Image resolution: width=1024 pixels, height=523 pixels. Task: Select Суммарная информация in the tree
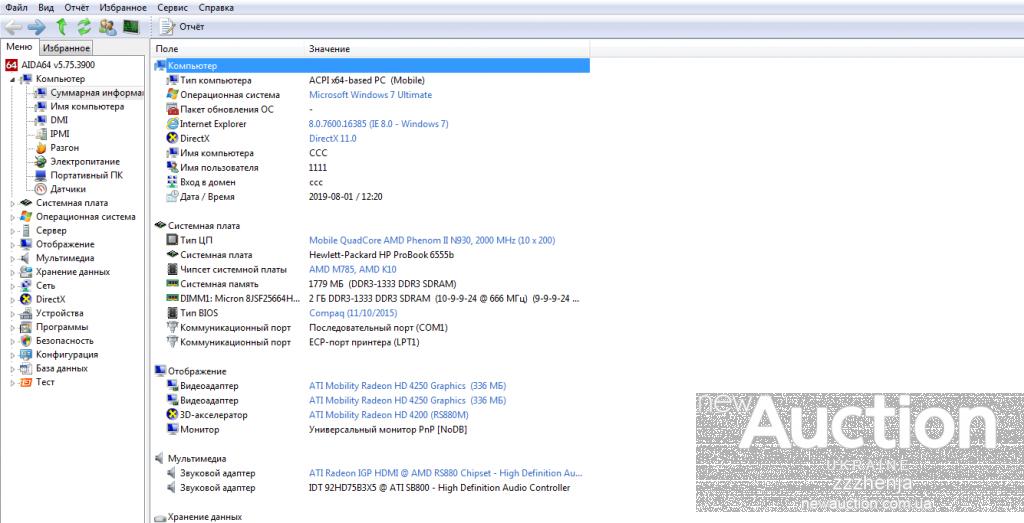click(x=96, y=93)
